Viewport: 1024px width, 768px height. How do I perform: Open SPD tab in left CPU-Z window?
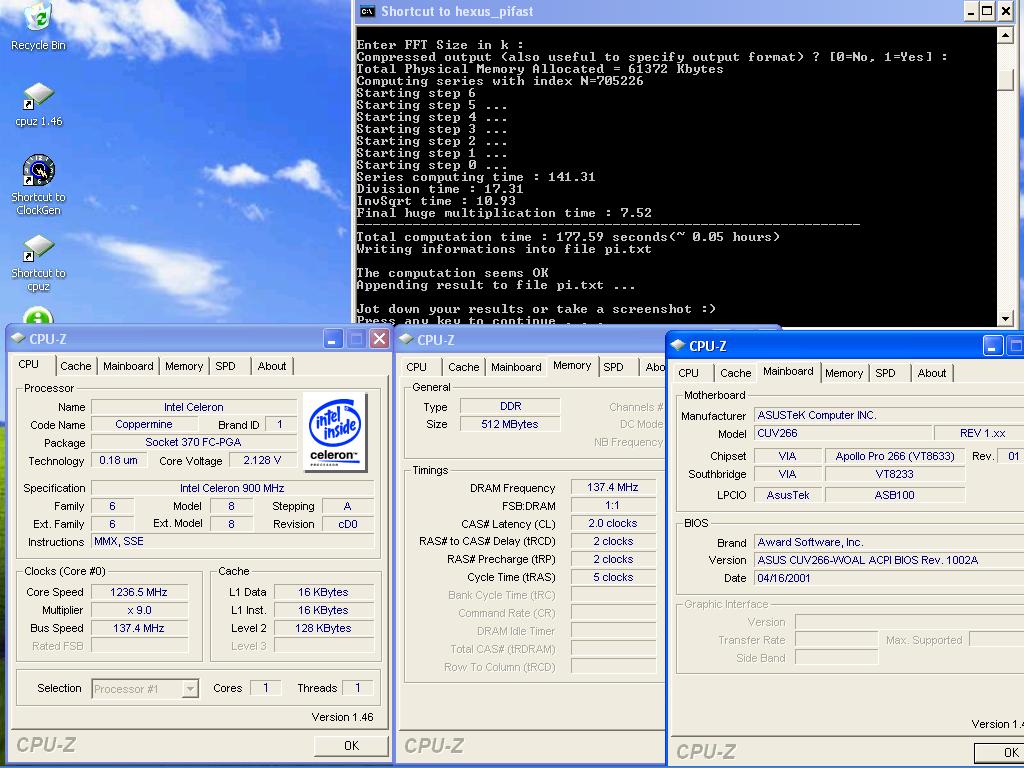(225, 366)
